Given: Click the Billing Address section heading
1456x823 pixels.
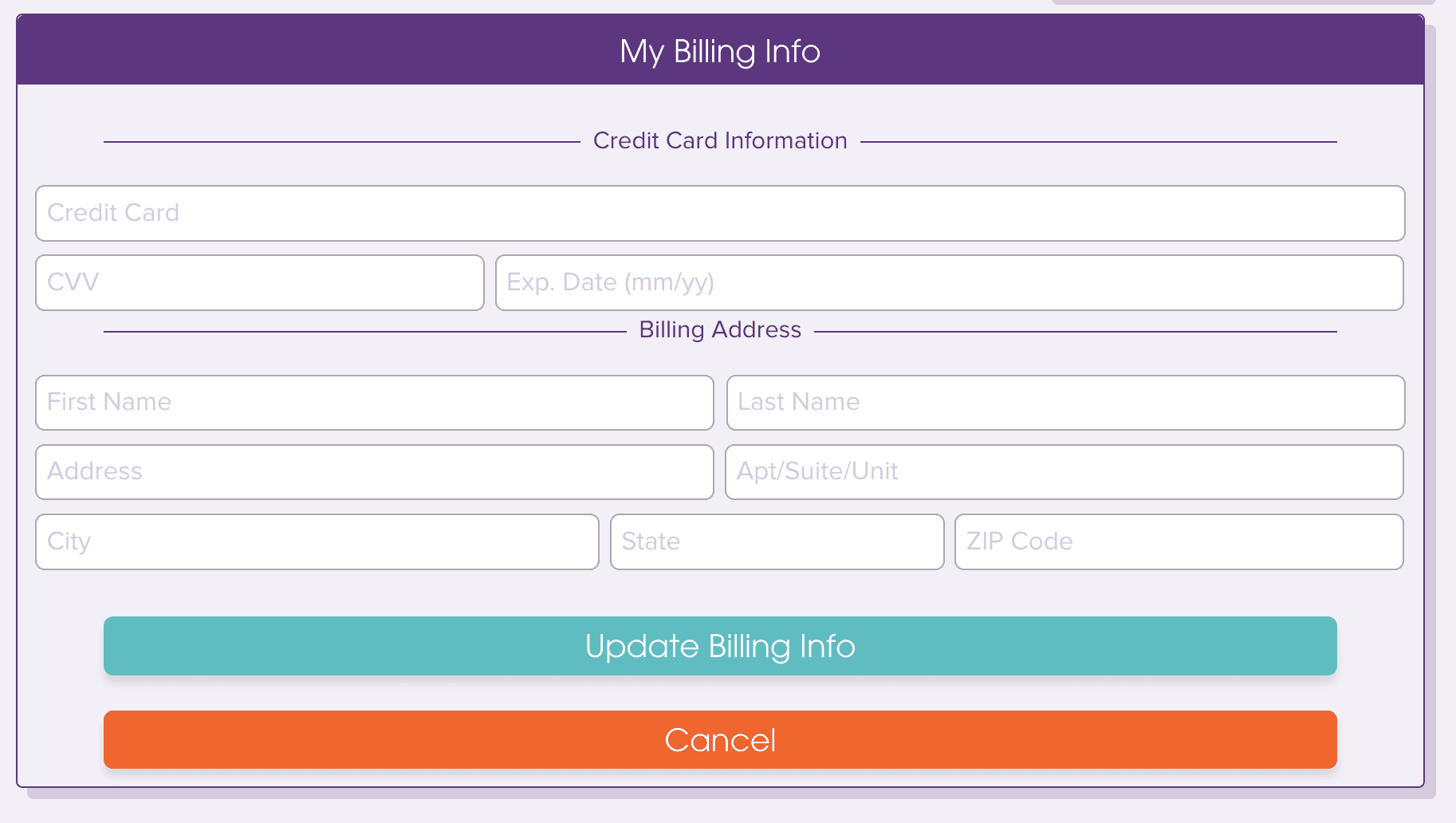Looking at the screenshot, I should coord(720,329).
